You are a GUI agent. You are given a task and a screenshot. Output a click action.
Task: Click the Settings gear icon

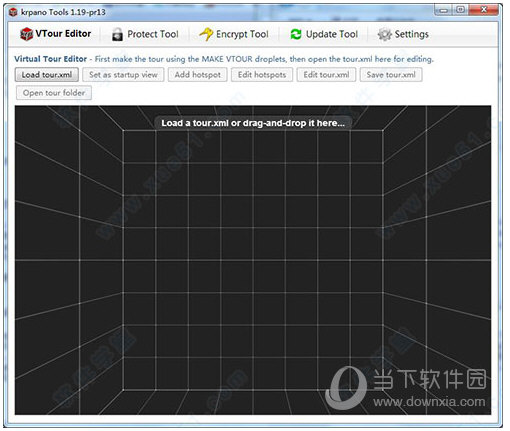tap(384, 34)
